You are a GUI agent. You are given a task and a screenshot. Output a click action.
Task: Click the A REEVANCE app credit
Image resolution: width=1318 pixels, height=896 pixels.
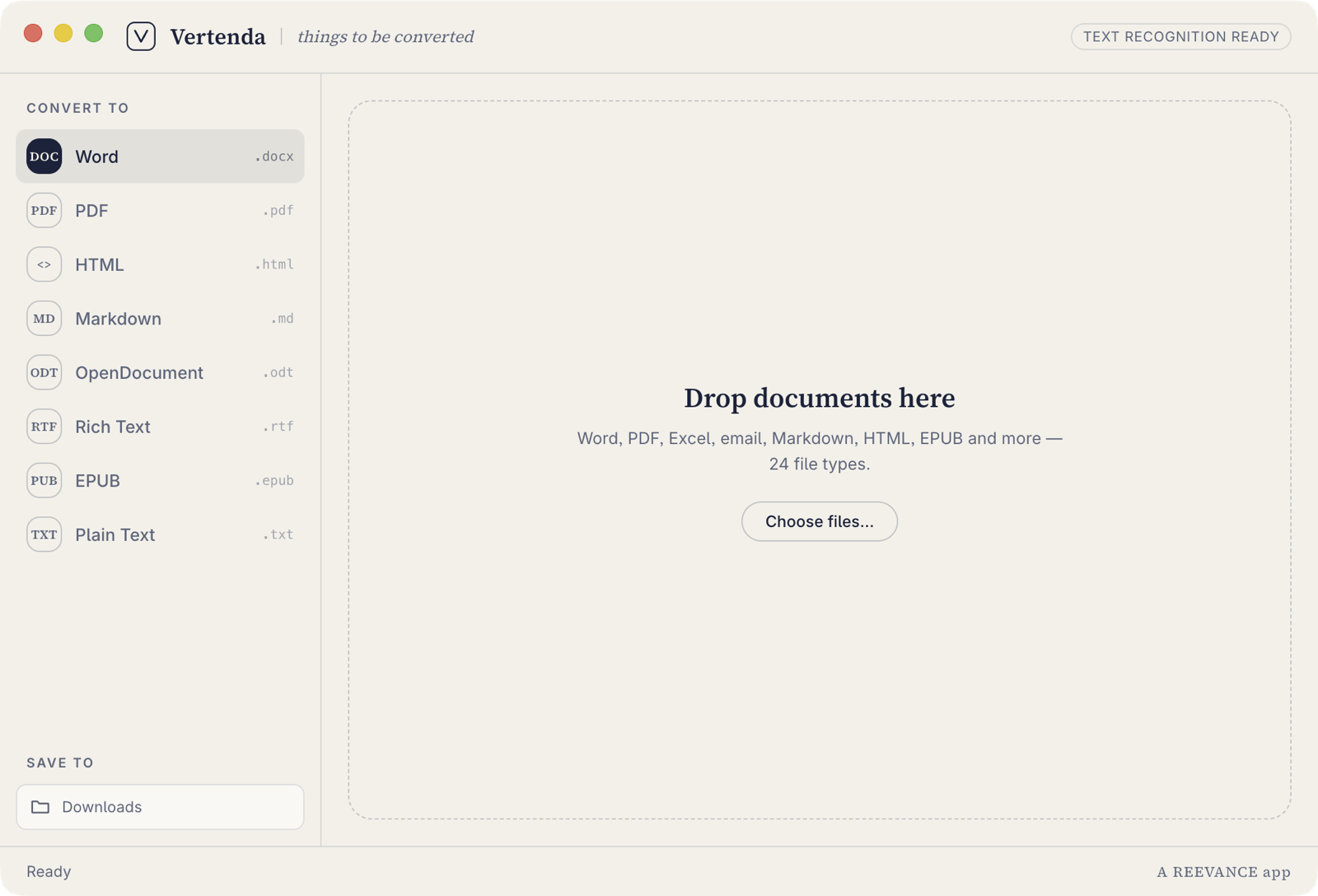click(x=1223, y=872)
